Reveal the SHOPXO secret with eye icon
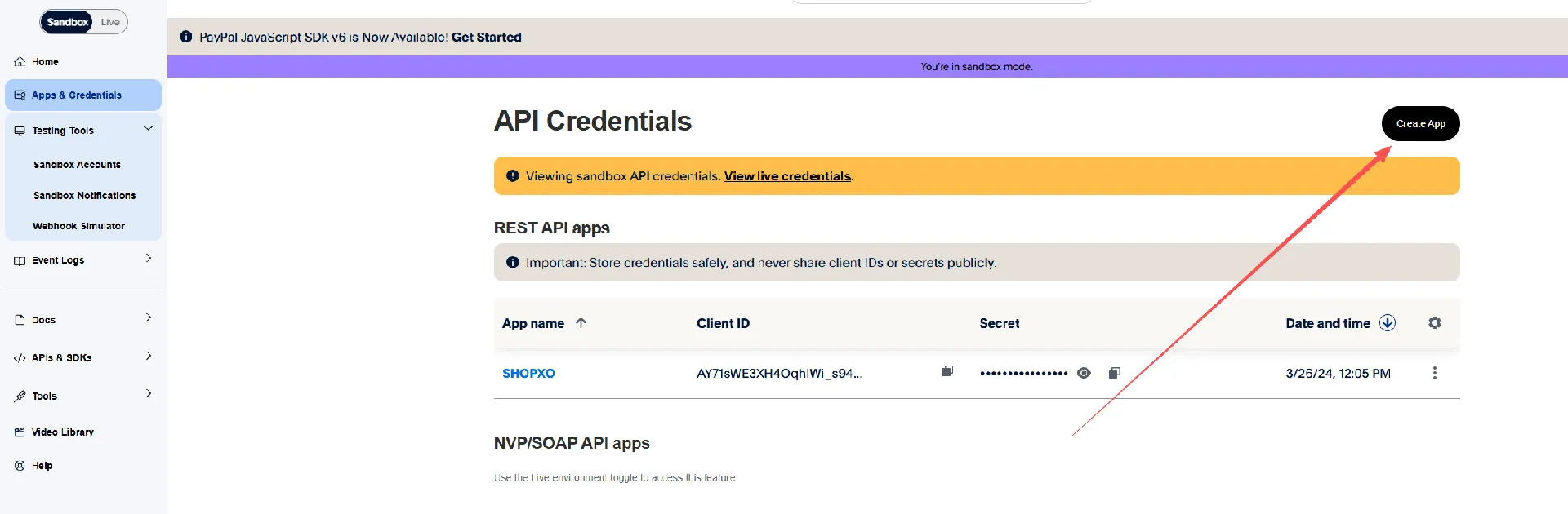 tap(1084, 373)
